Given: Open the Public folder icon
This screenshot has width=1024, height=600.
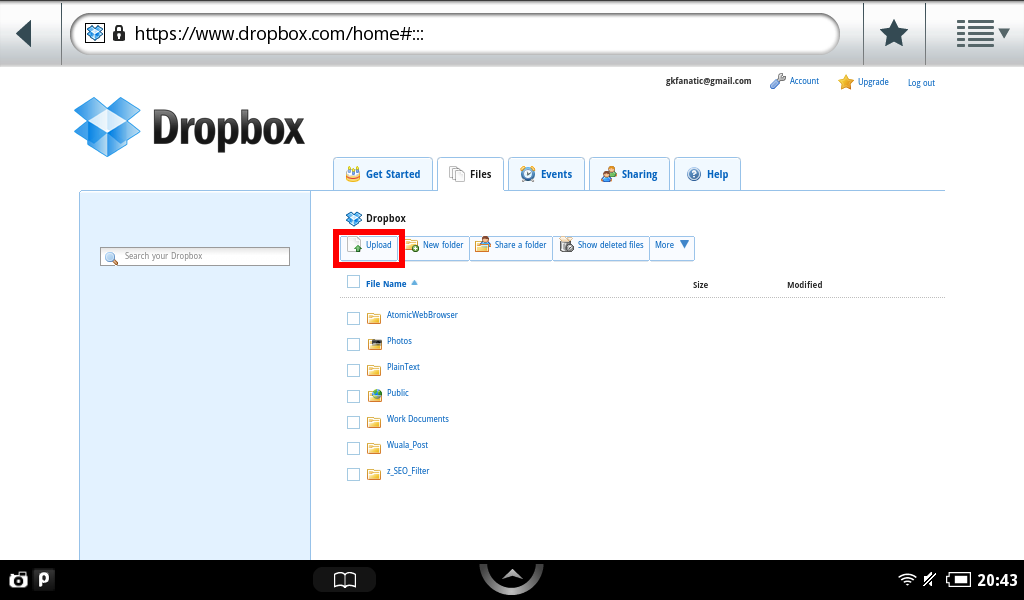Looking at the screenshot, I should [x=375, y=396].
